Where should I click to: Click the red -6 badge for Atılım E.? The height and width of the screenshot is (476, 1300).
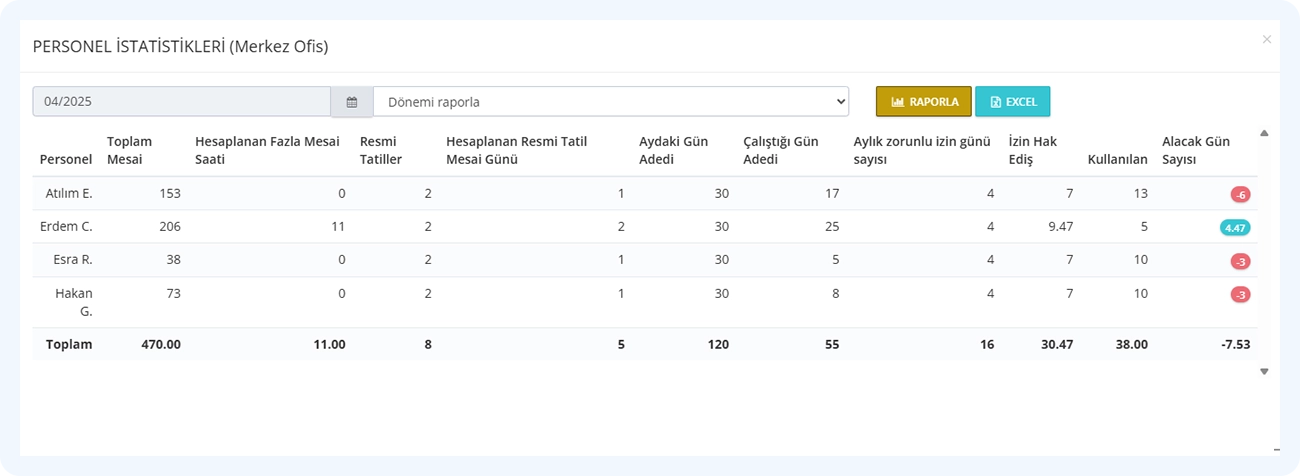pos(1240,194)
